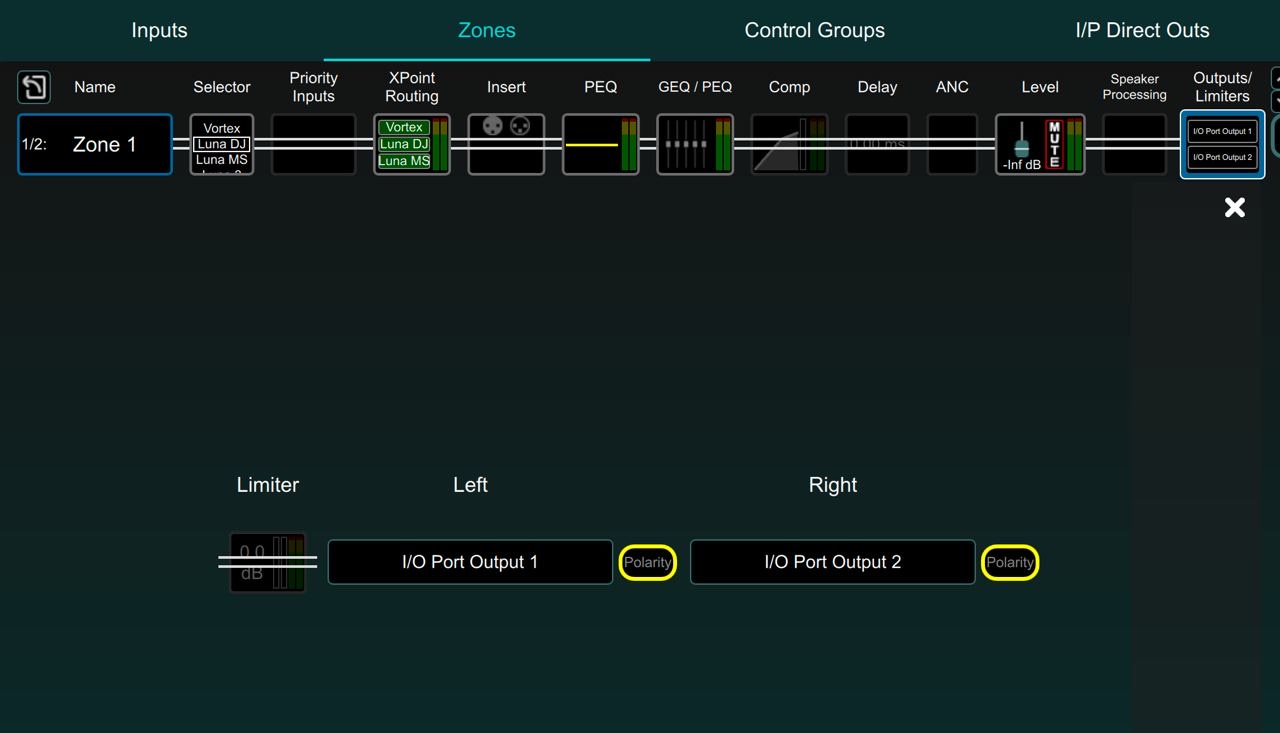The width and height of the screenshot is (1280, 733).
Task: Open the Control Groups tab
Action: (x=814, y=30)
